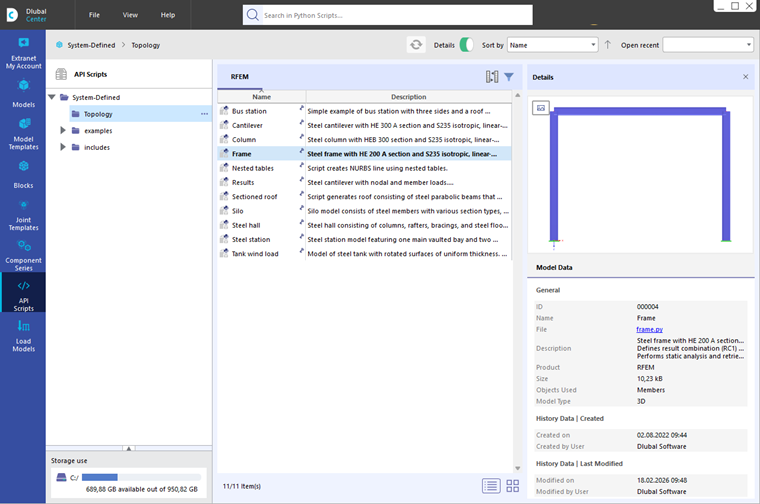760x504 pixels.
Task: Expand the examples folder
Action: pos(63,130)
